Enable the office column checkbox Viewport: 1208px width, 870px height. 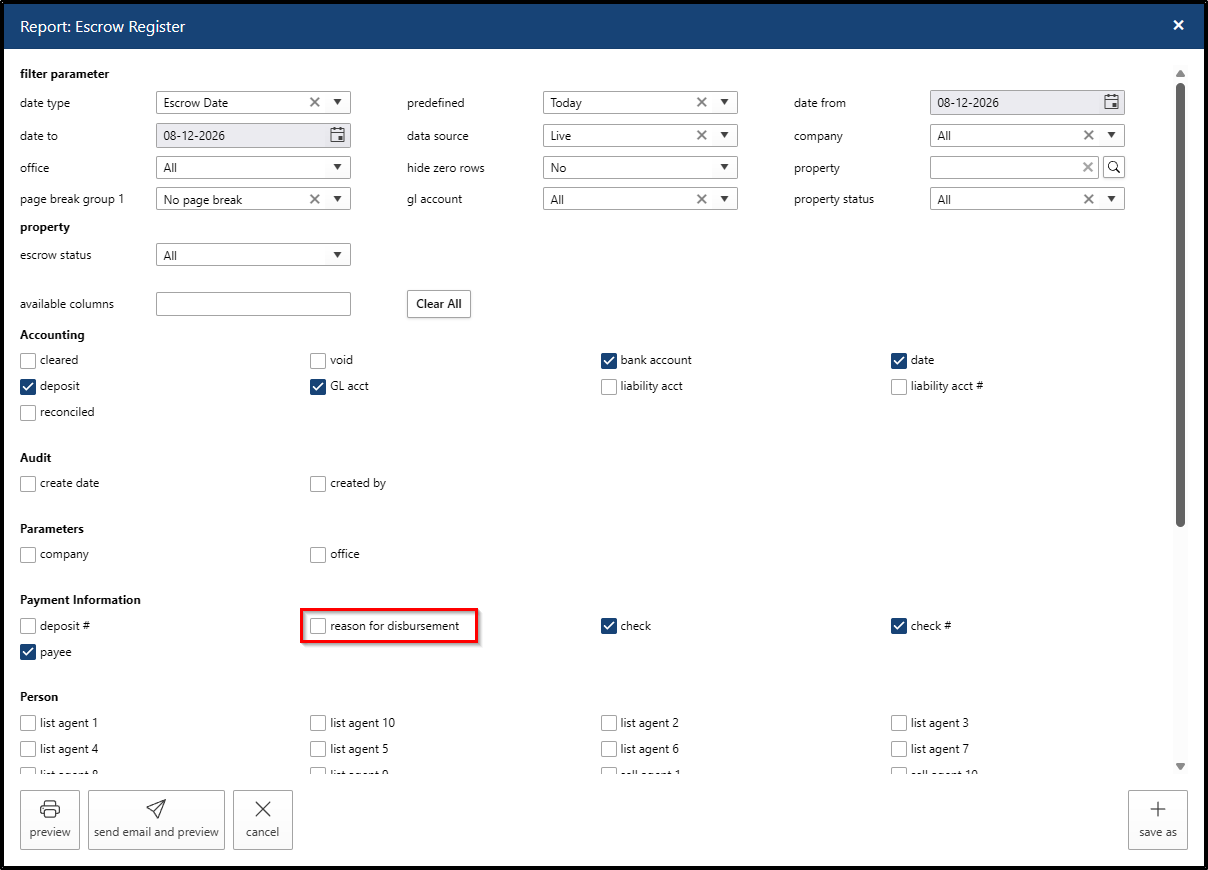point(318,555)
